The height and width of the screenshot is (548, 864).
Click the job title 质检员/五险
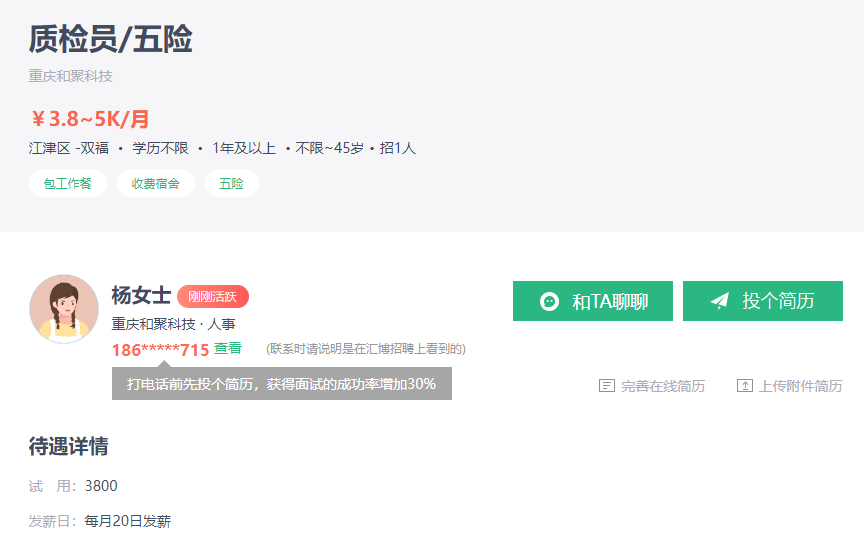110,39
